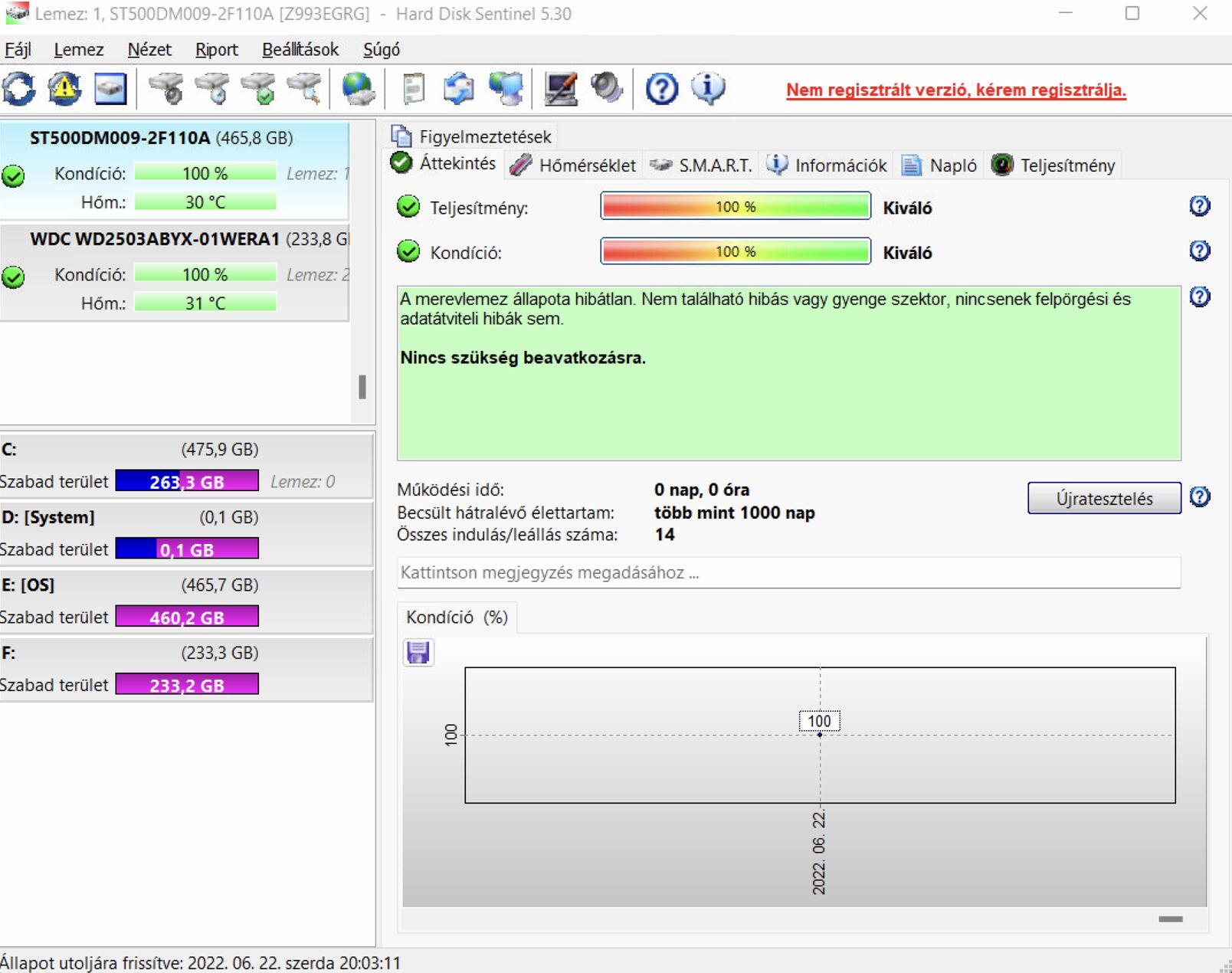Click the E: free space 460,2 GB bar
The height and width of the screenshot is (973, 1232).
pyautogui.click(x=187, y=617)
